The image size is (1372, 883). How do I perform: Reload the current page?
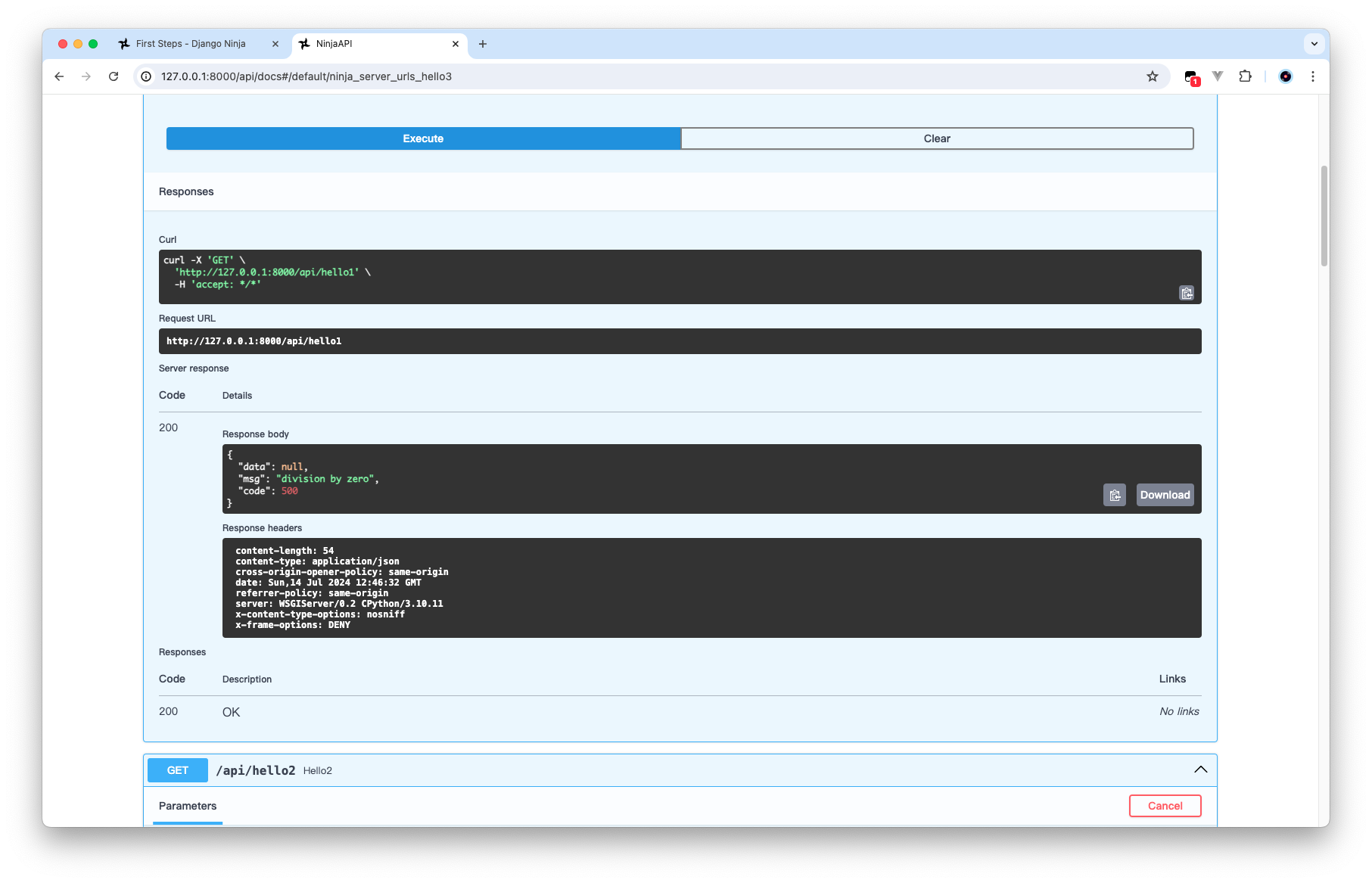114,76
